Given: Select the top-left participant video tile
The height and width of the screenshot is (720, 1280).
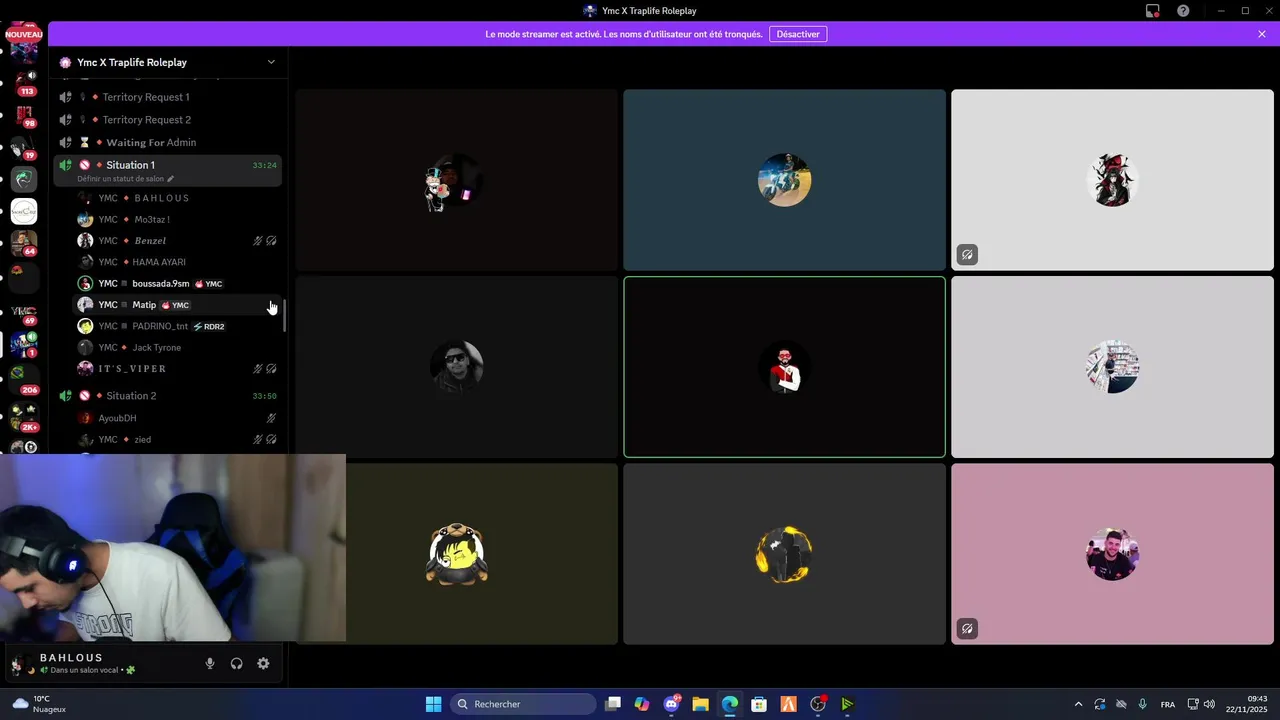Looking at the screenshot, I should [457, 180].
